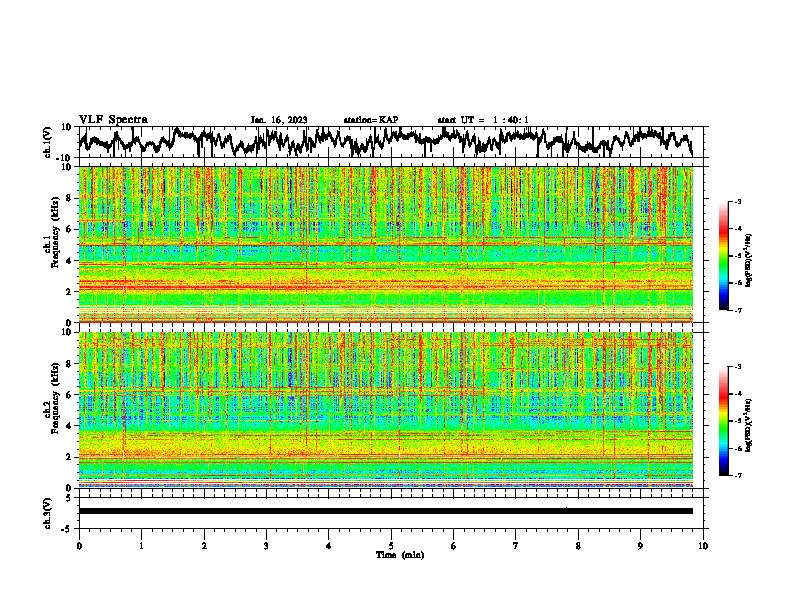Image resolution: width=792 pixels, height=612 pixels.
Task: Click time axis tick label "1"
Action: coord(141,546)
